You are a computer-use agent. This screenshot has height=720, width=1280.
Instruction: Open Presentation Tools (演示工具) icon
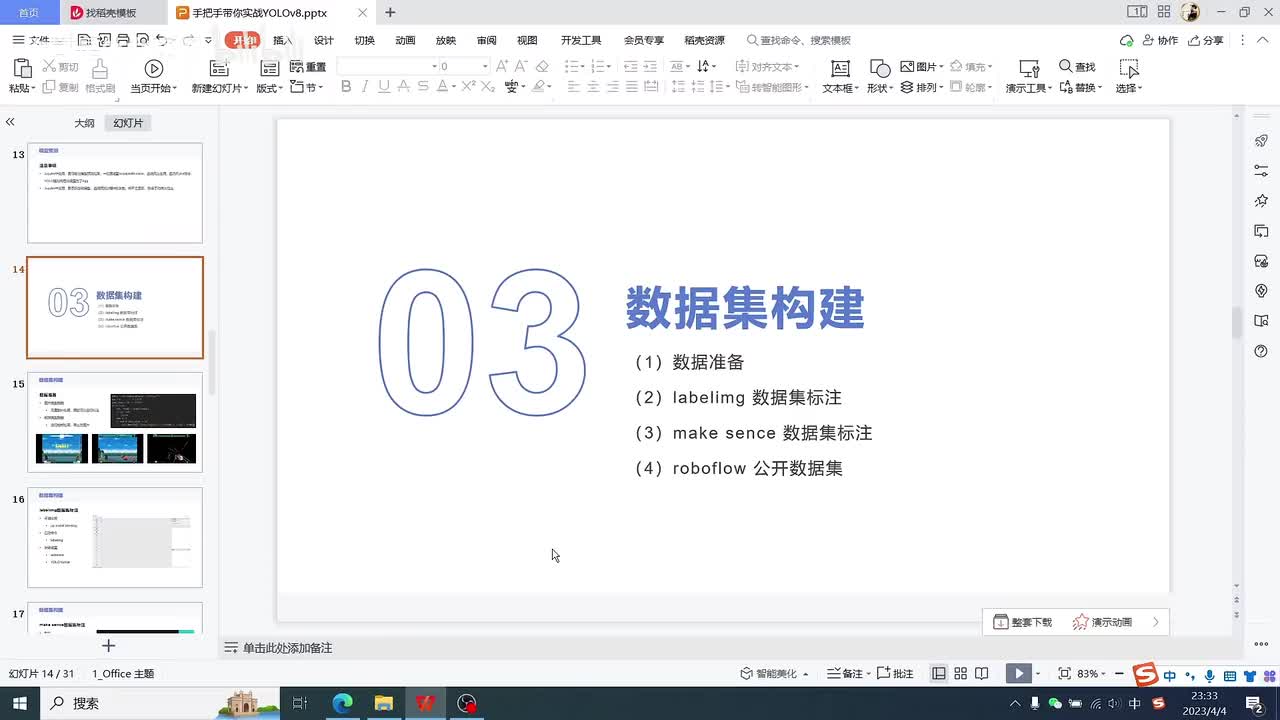coord(1029,68)
